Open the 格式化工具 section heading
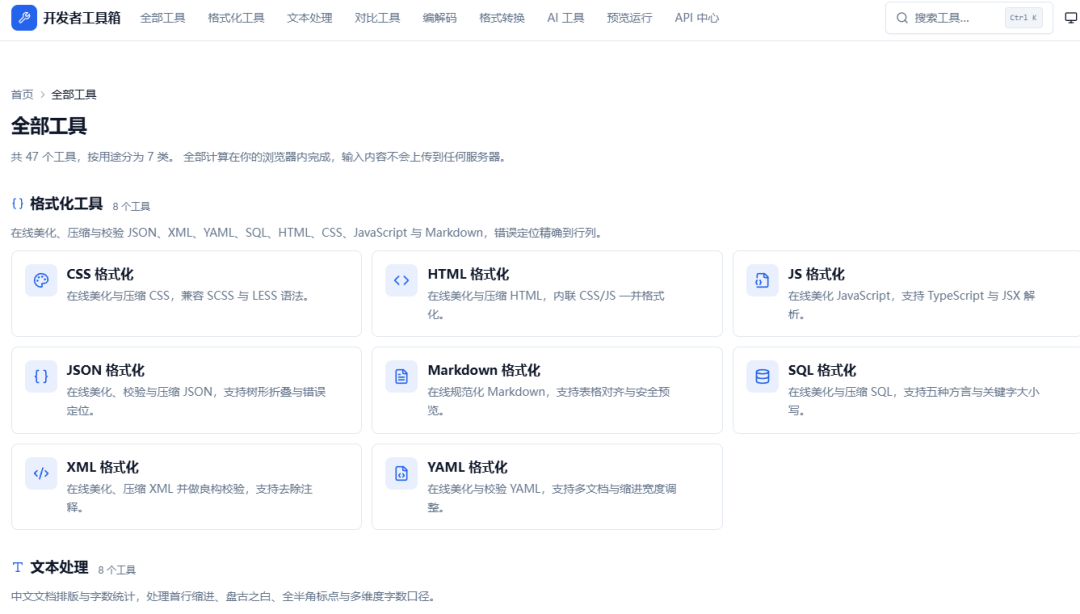Viewport: 1080px width, 614px height. 66,204
